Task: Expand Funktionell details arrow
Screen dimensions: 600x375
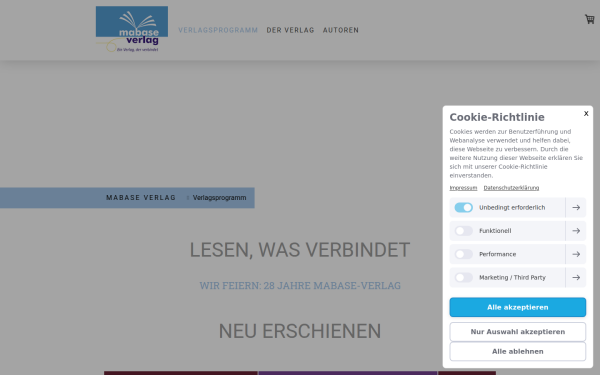Action: (576, 231)
